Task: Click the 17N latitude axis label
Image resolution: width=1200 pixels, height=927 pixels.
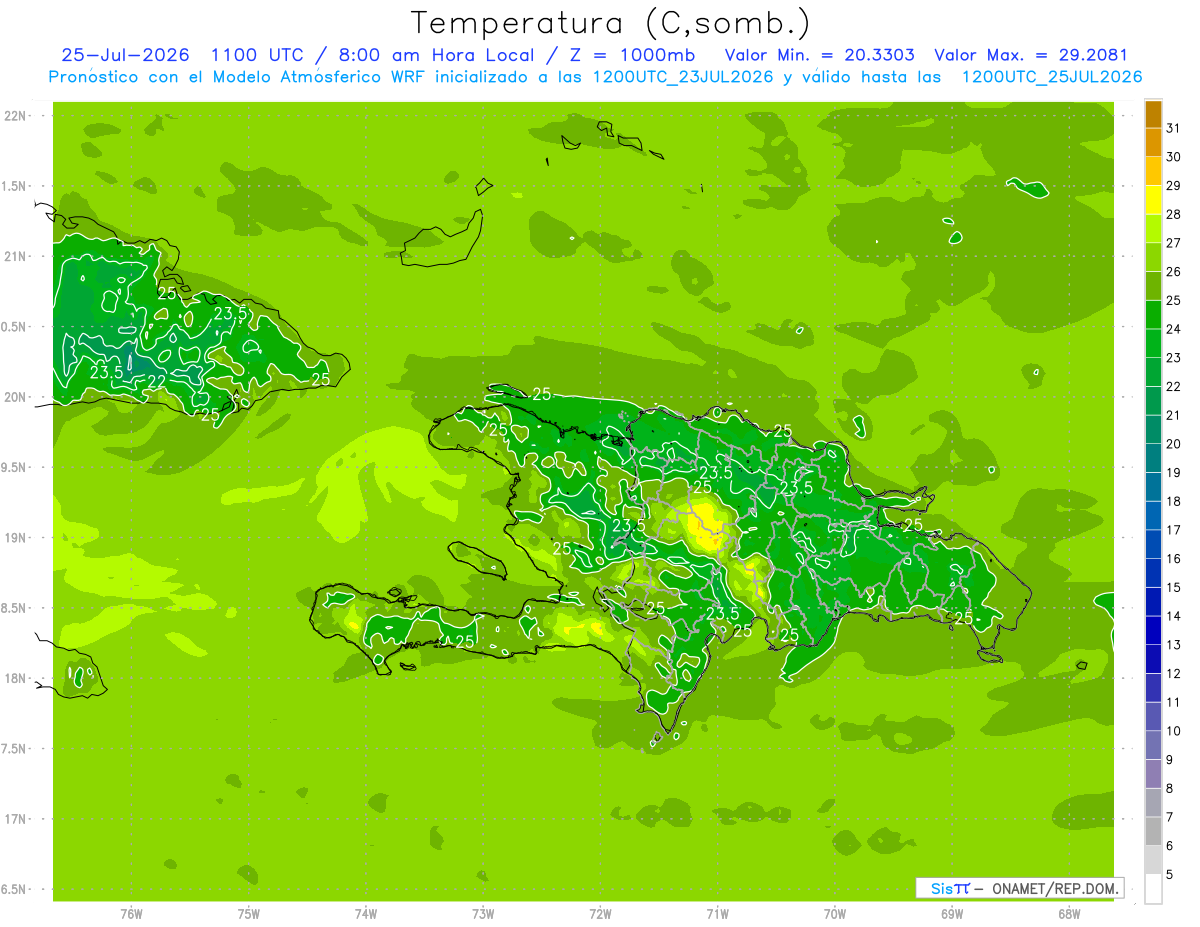Action: (16, 819)
